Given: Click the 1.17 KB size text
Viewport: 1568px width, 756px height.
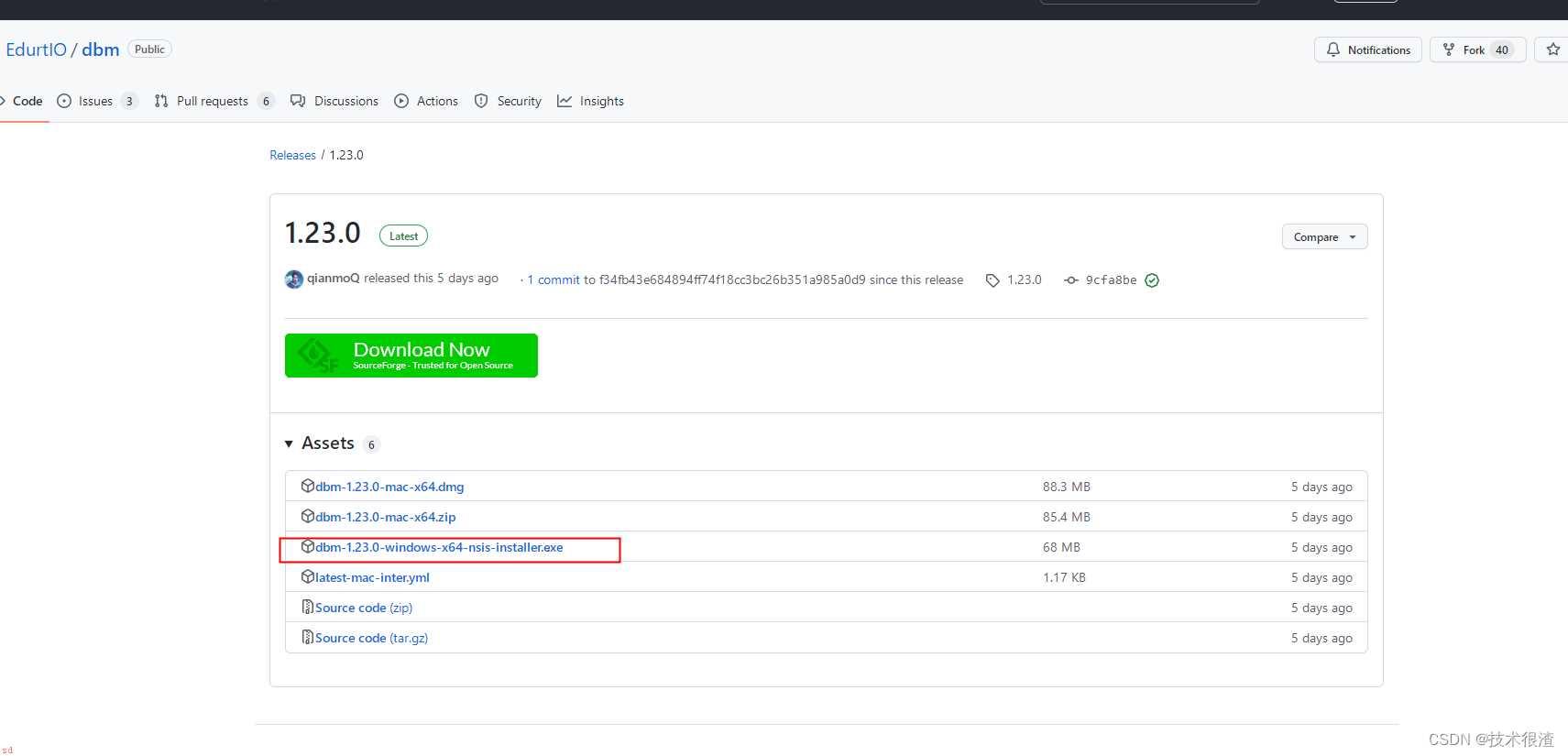Looking at the screenshot, I should pyautogui.click(x=1064, y=577).
